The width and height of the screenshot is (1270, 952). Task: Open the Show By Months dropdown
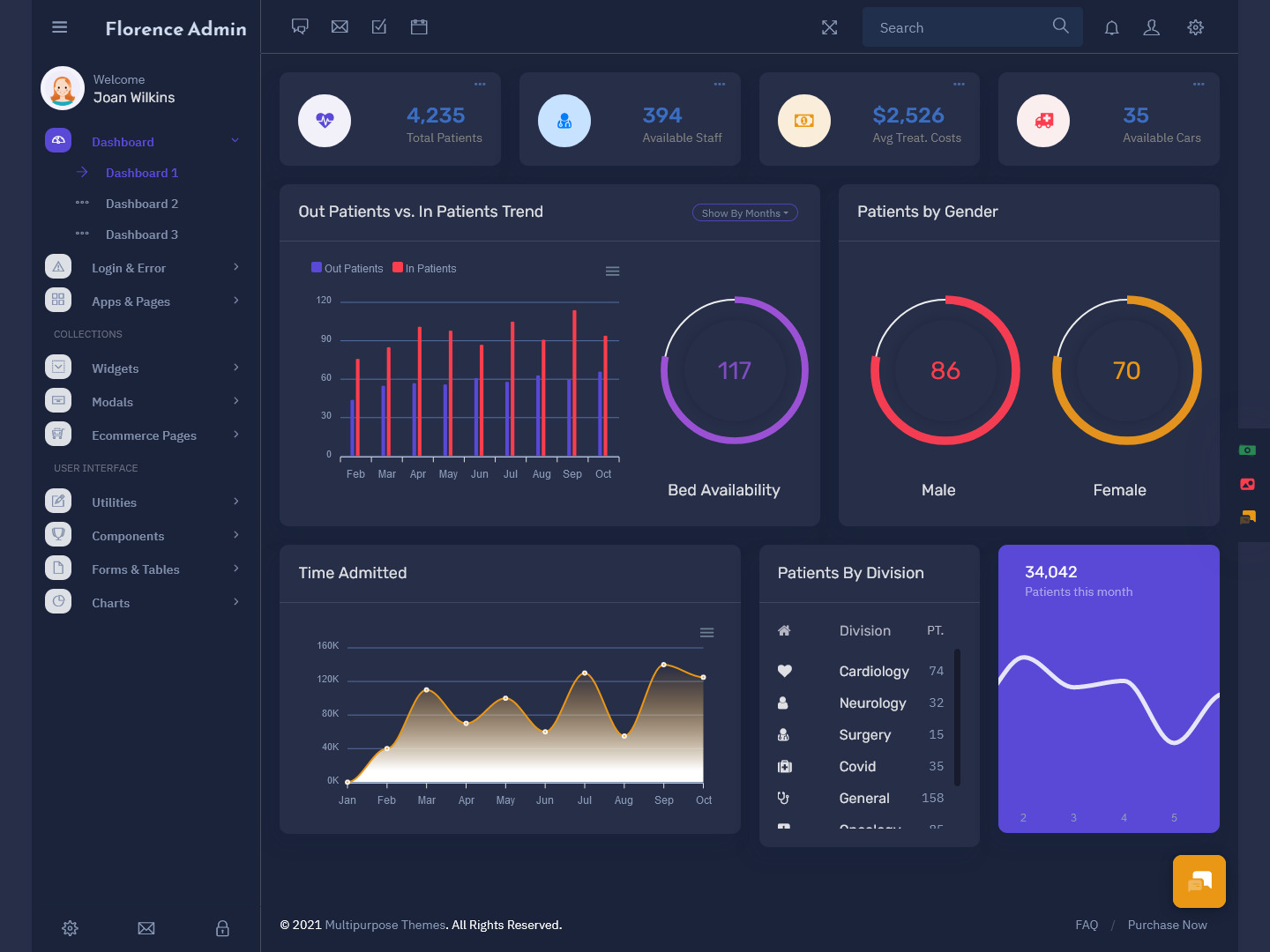pyautogui.click(x=744, y=212)
